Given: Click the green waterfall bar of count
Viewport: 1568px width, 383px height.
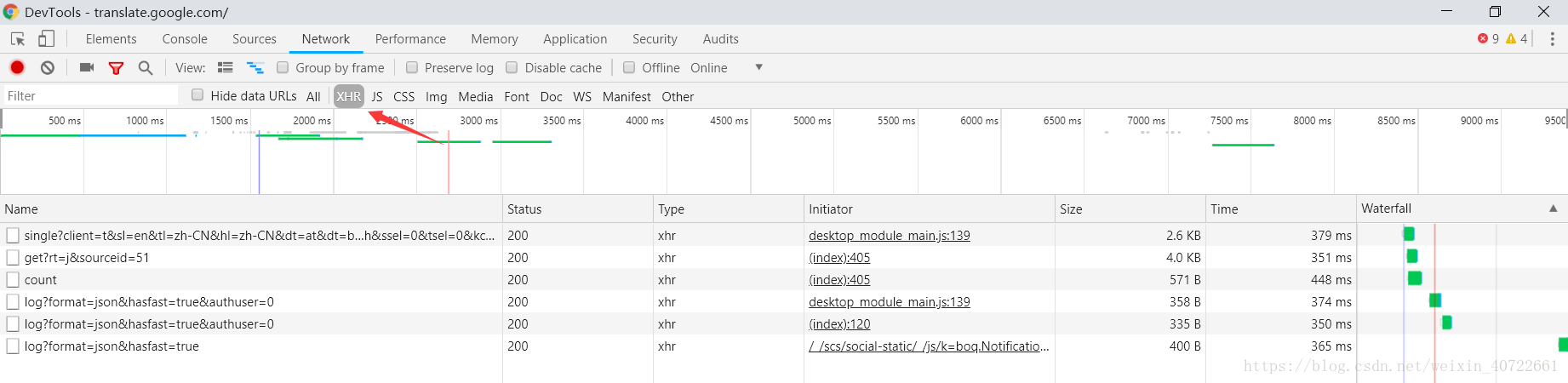Looking at the screenshot, I should click(x=1415, y=278).
